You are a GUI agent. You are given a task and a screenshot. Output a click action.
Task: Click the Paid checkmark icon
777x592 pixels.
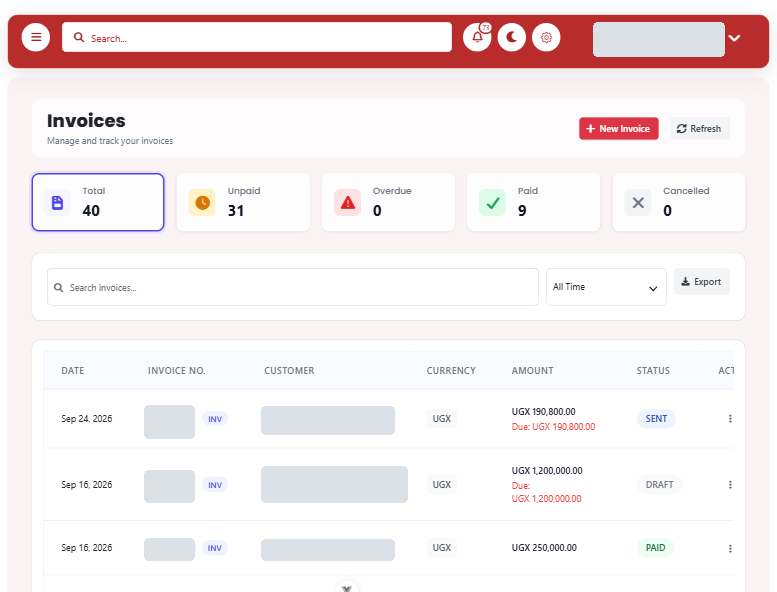(x=493, y=203)
